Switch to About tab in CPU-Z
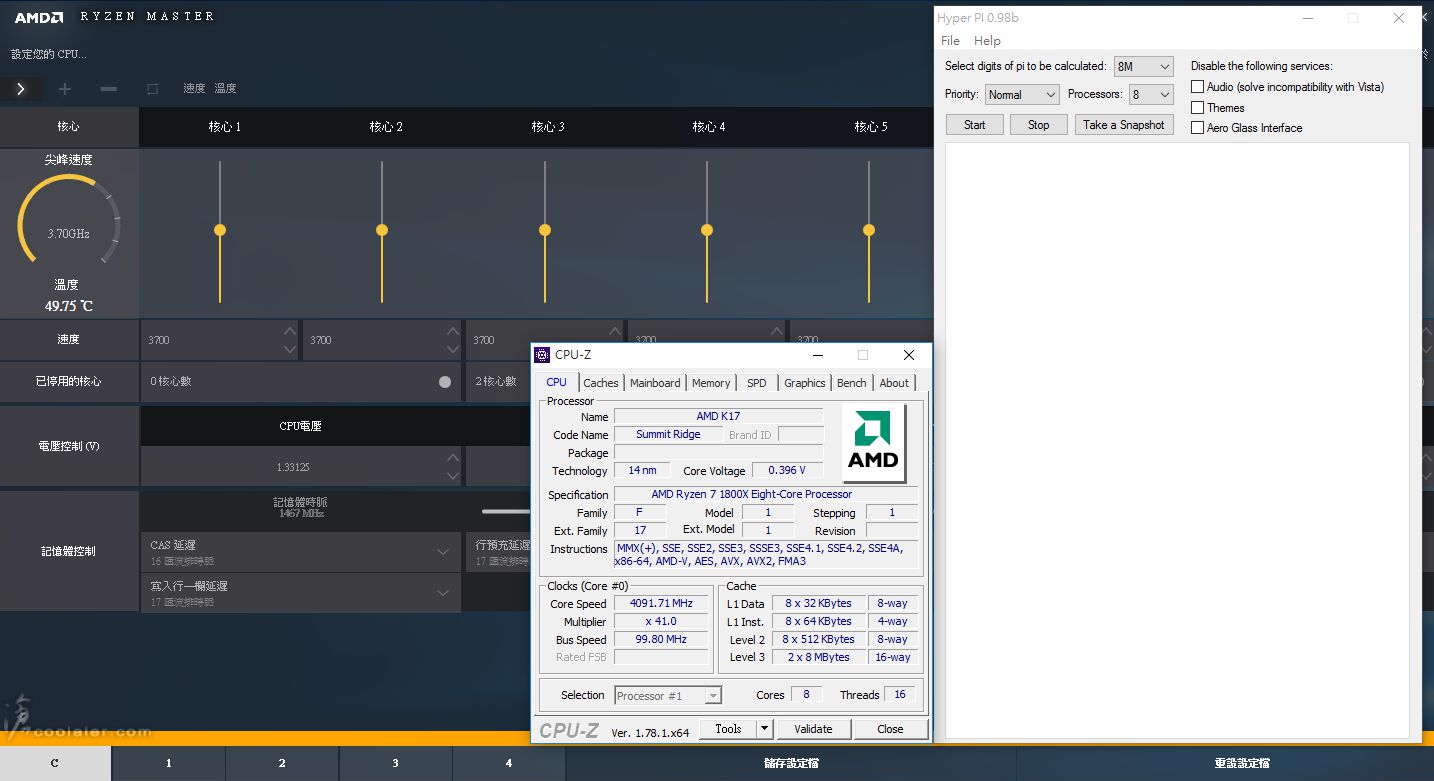The image size is (1434, 781). click(894, 383)
